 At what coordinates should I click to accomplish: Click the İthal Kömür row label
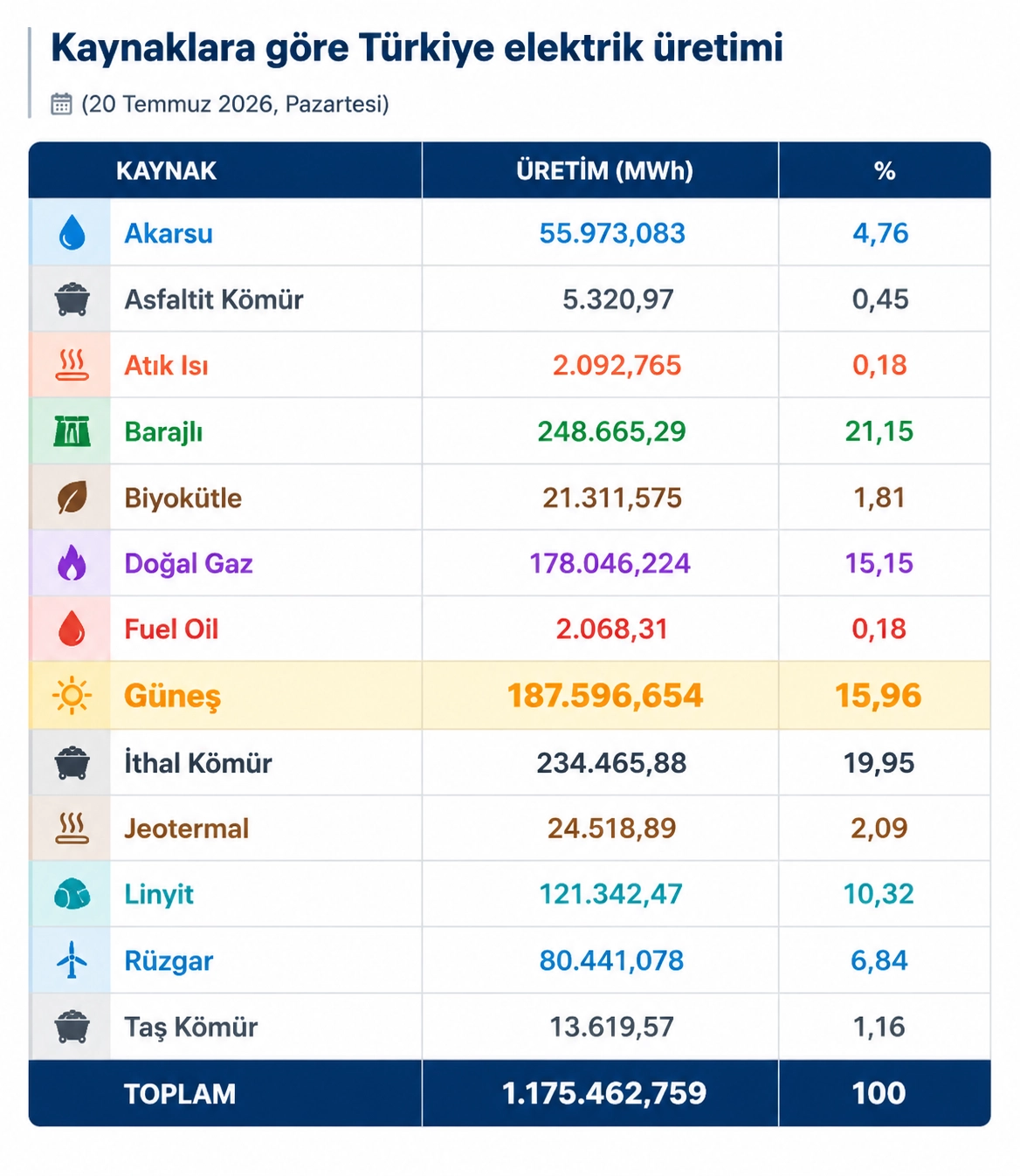pos(198,762)
